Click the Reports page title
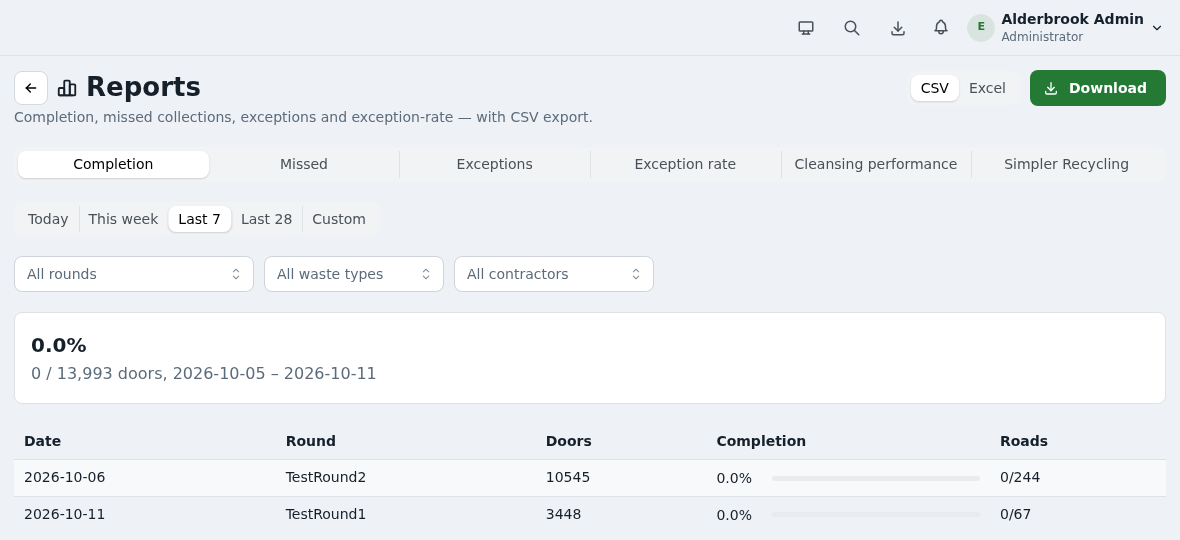Screen dimensions: 1180x540 coord(143,87)
